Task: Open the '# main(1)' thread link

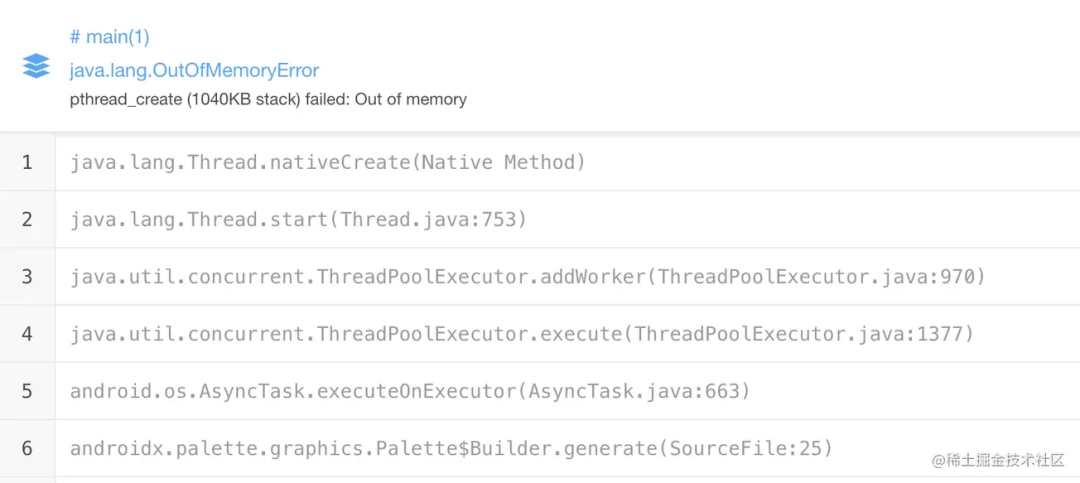Action: 110,37
